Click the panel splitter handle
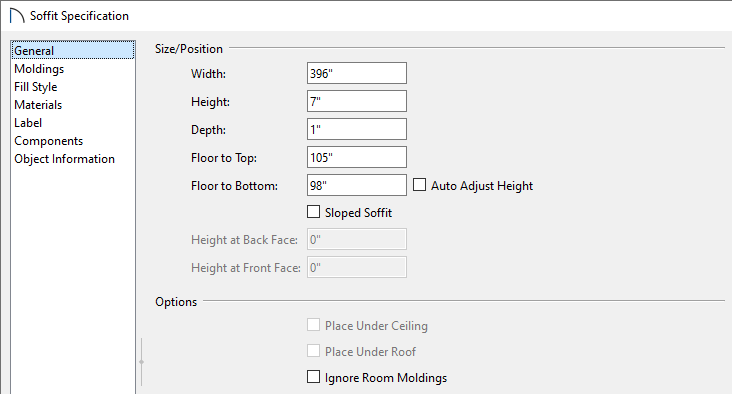 point(141,362)
